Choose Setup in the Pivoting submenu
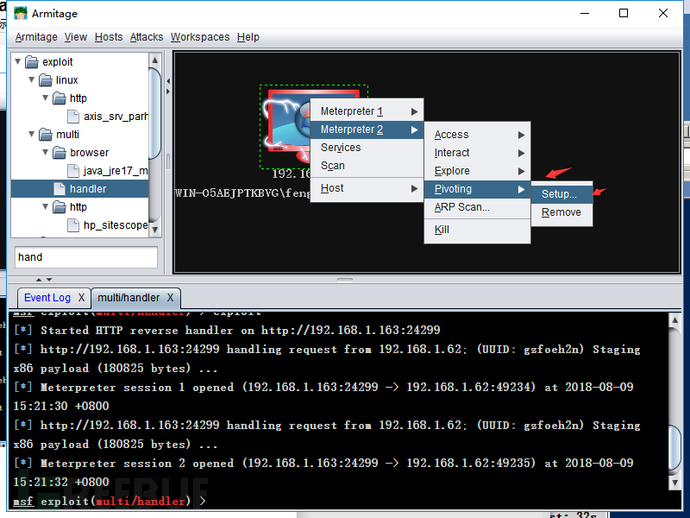This screenshot has width=690, height=518. click(x=562, y=194)
